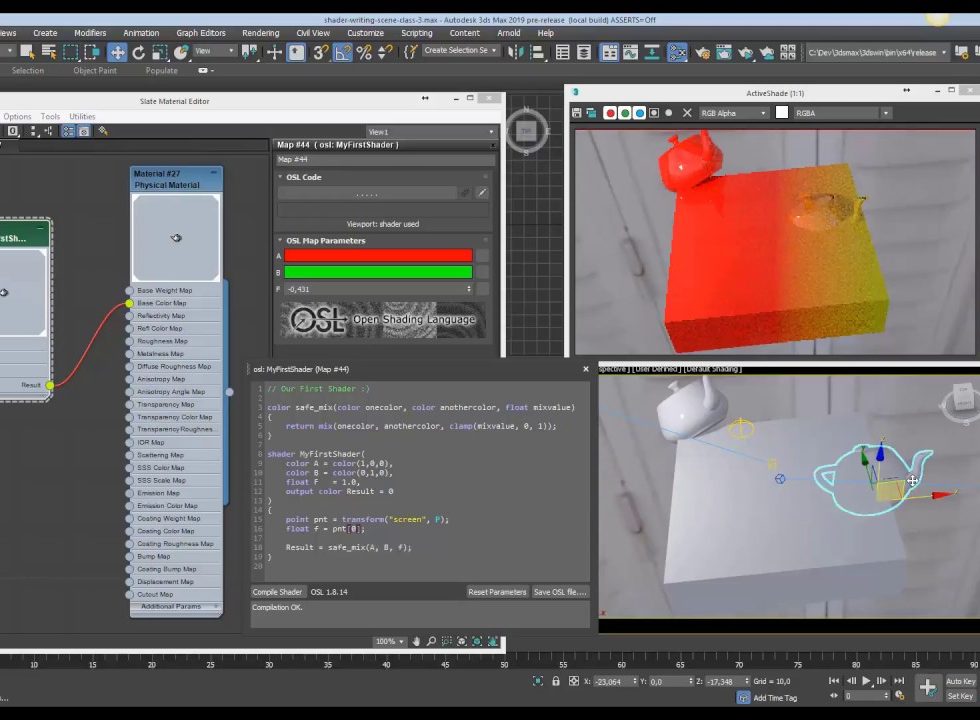
Task: Click the Reset Parameters button
Action: pos(497,592)
